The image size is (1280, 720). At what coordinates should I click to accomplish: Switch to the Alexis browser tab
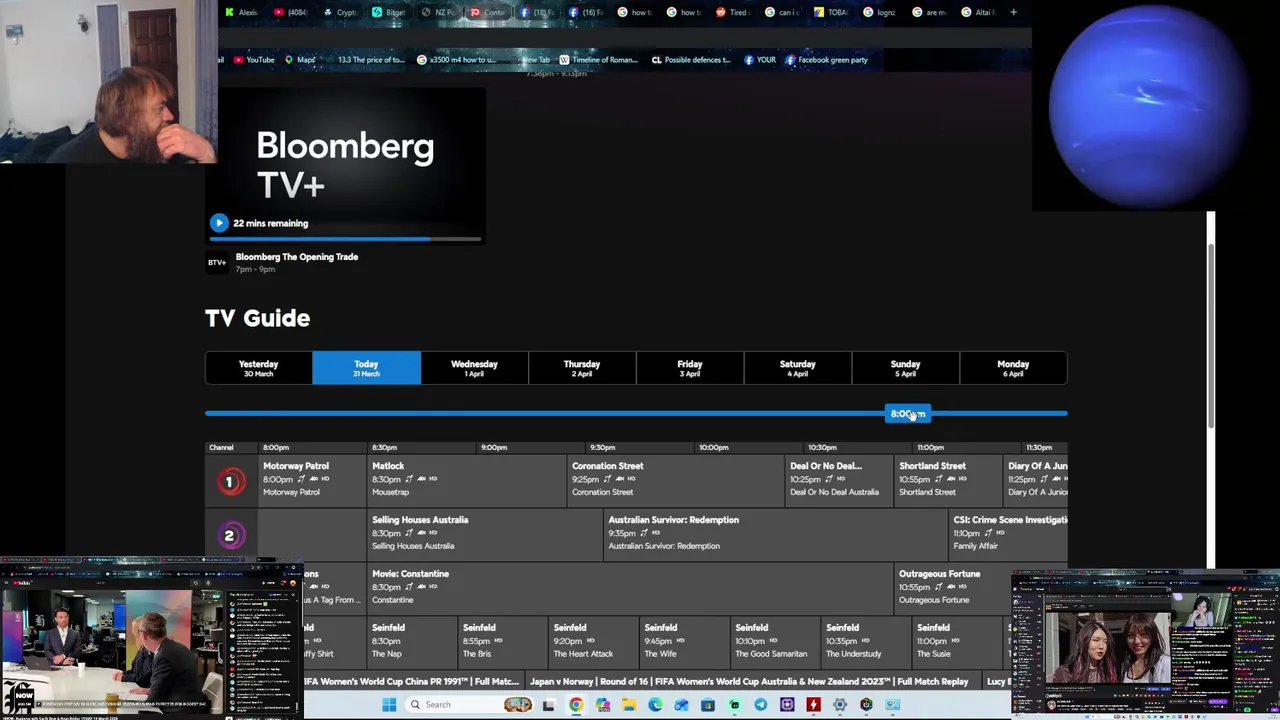click(241, 12)
